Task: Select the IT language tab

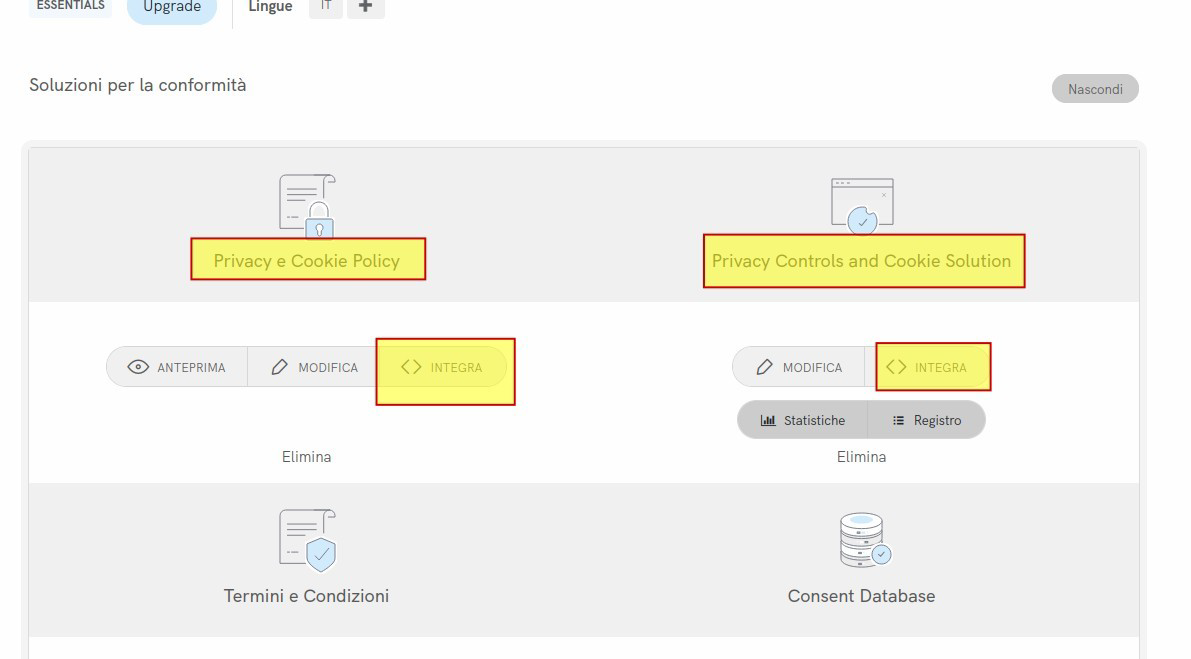Action: pyautogui.click(x=326, y=7)
